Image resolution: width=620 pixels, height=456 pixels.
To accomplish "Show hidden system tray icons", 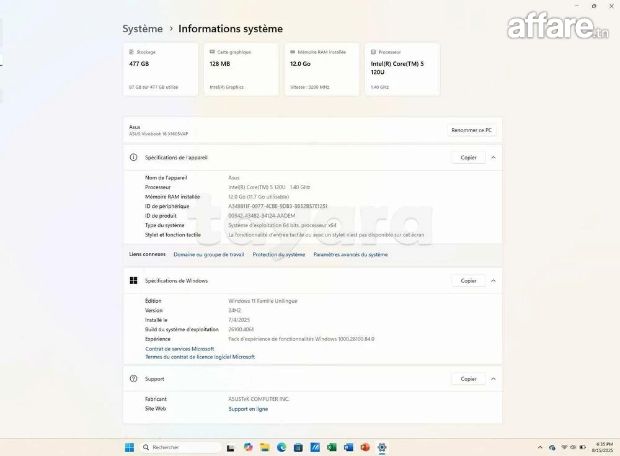I will coord(538,447).
